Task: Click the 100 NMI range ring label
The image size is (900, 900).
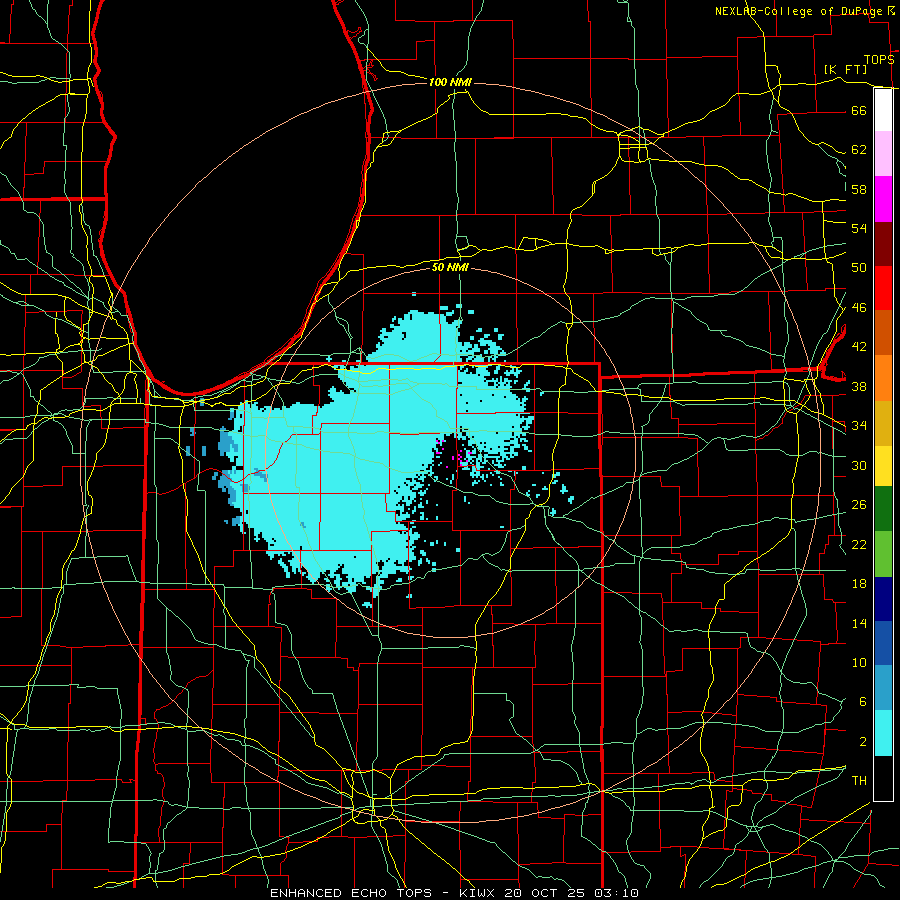Action: (x=450, y=82)
